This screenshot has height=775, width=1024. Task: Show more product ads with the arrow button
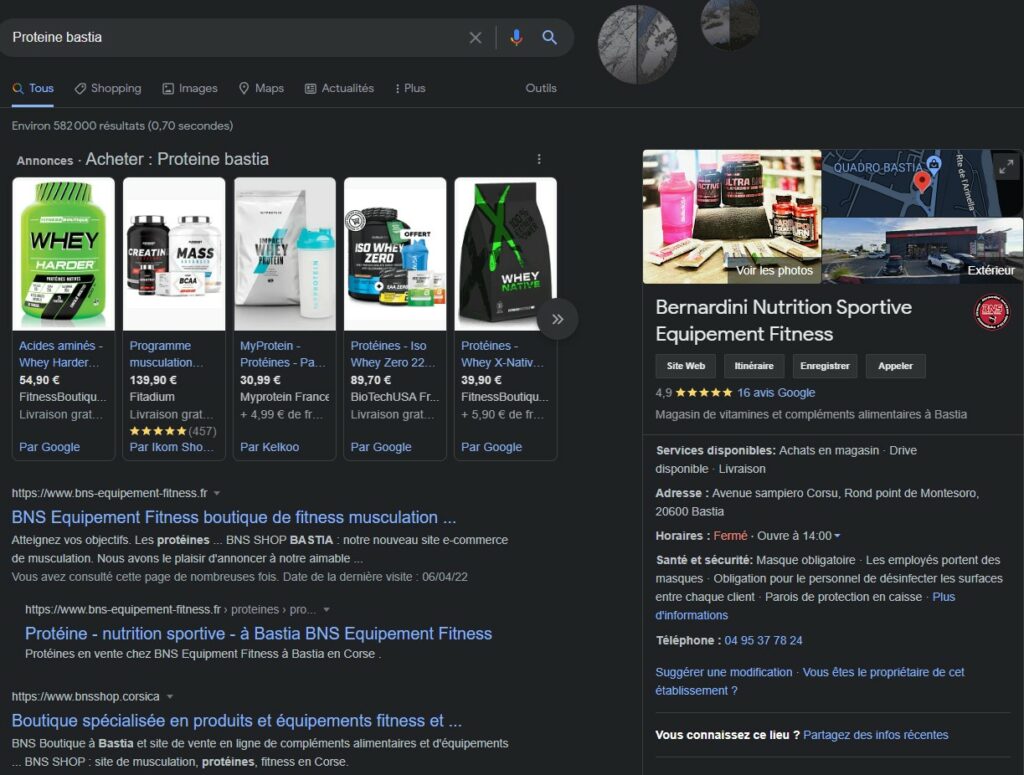pos(557,319)
